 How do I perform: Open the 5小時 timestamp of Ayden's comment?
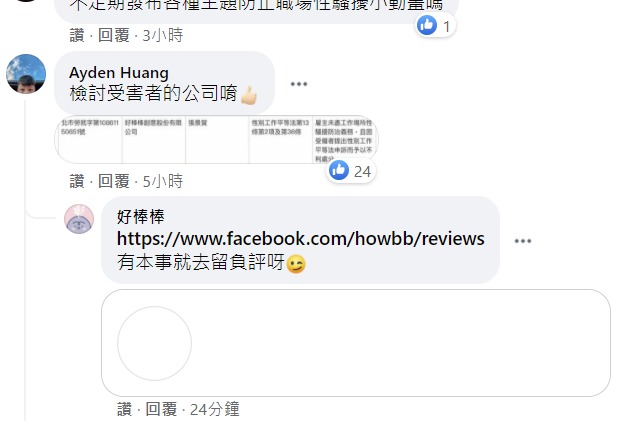click(x=163, y=181)
